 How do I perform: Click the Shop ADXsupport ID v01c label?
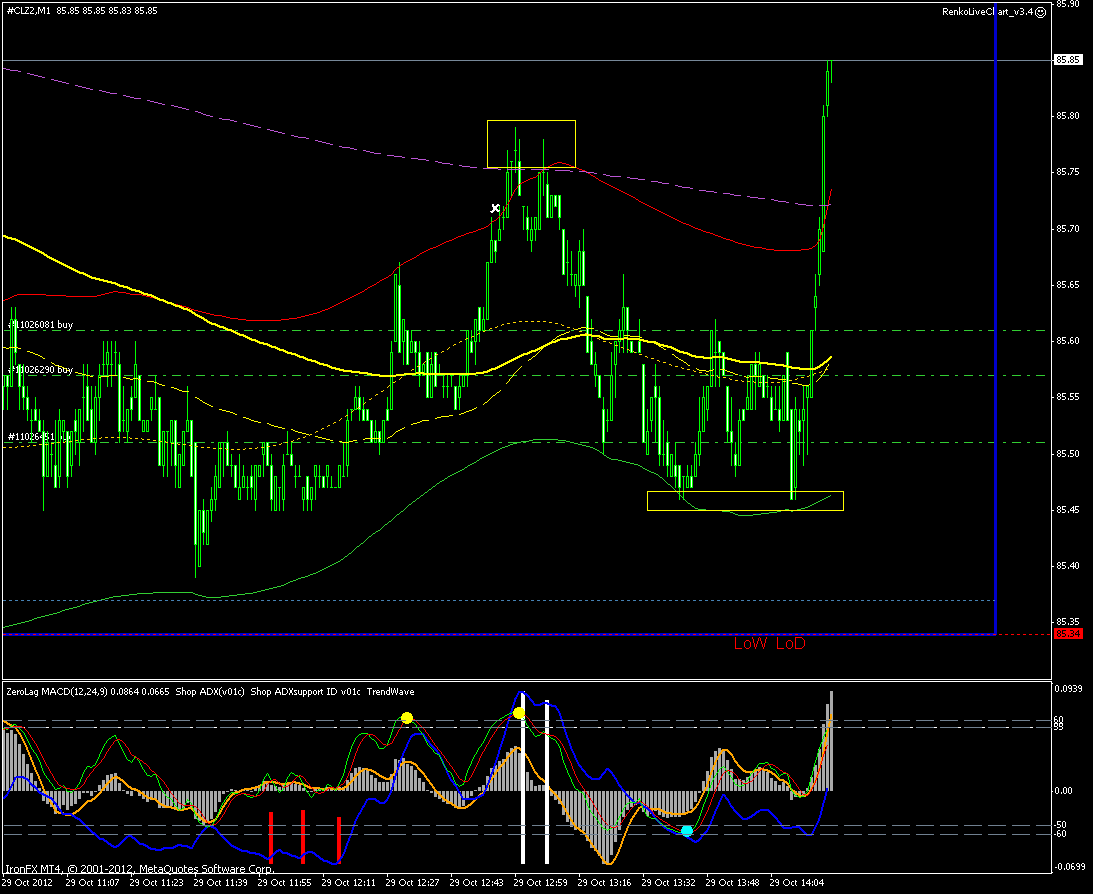pyautogui.click(x=305, y=692)
